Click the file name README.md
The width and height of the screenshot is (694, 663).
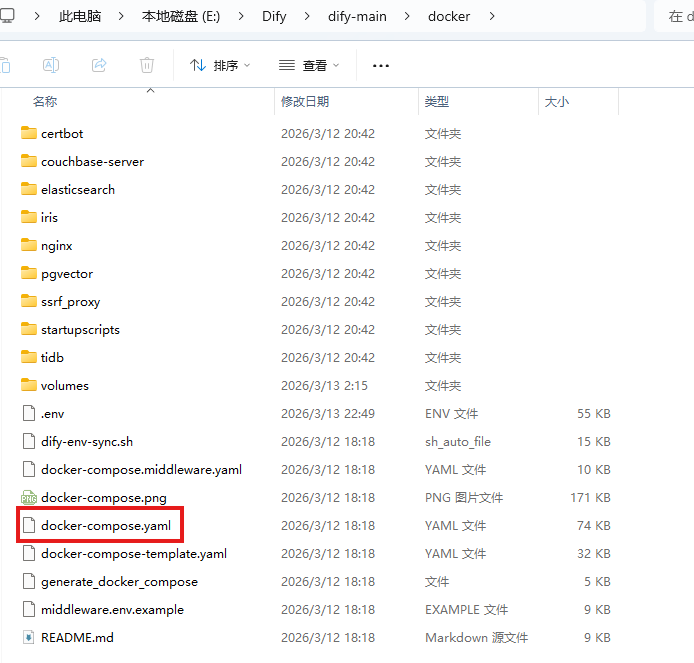coord(77,637)
